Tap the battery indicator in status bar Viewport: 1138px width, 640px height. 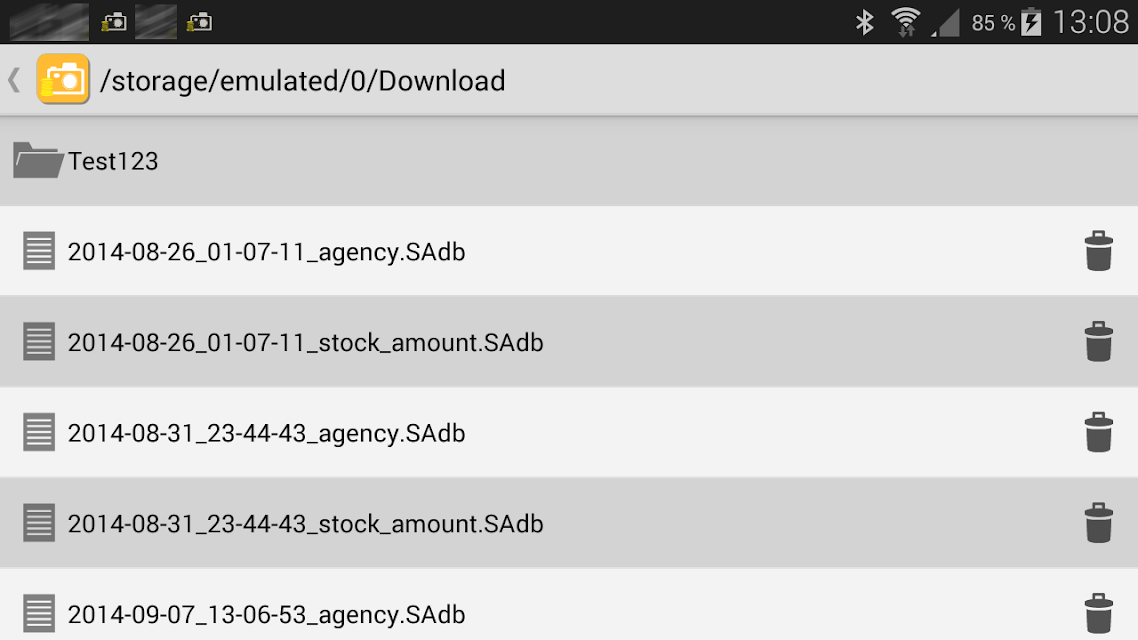click(x=1031, y=22)
